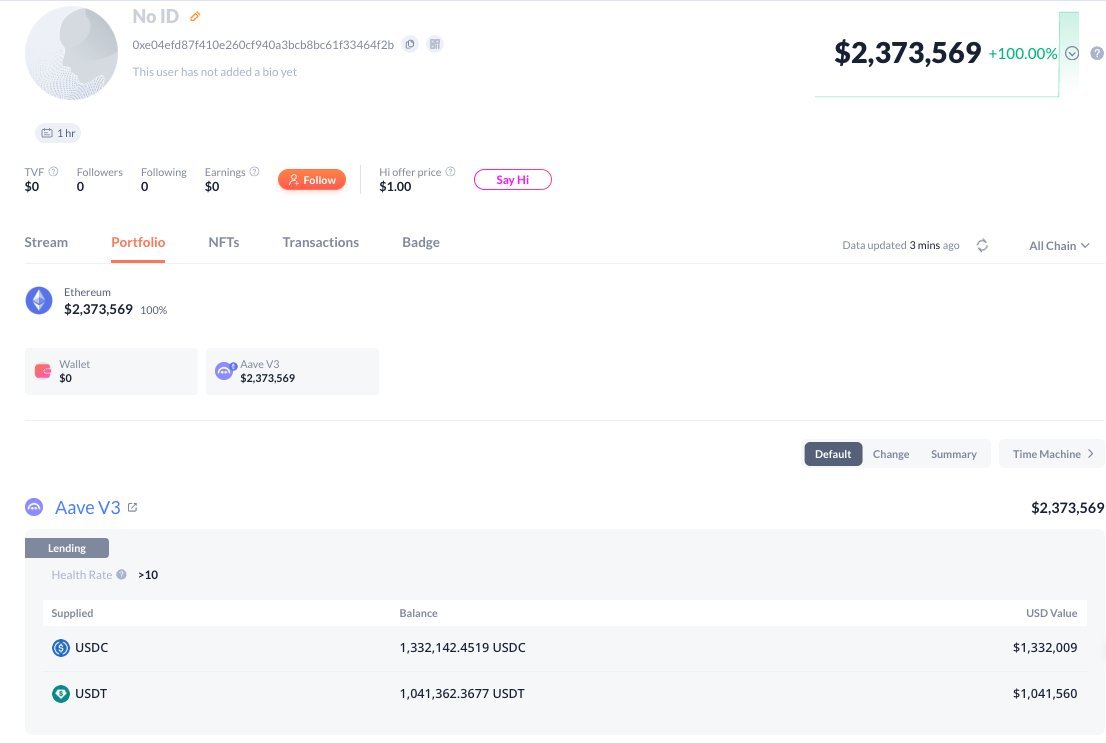Click the USDT token icon
The width and height of the screenshot is (1106, 743).
point(61,694)
